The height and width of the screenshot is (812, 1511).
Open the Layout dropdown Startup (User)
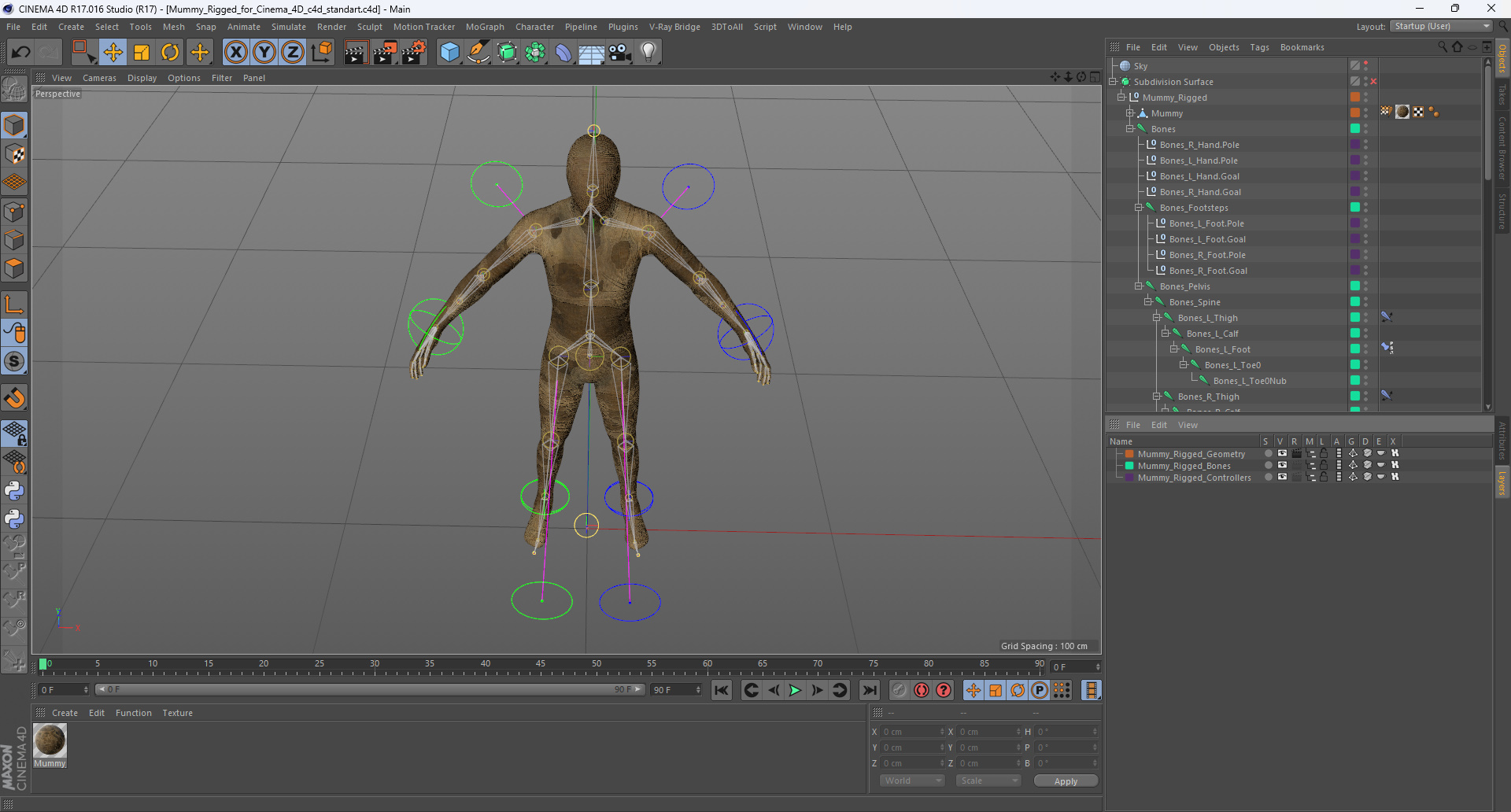pos(1442,27)
